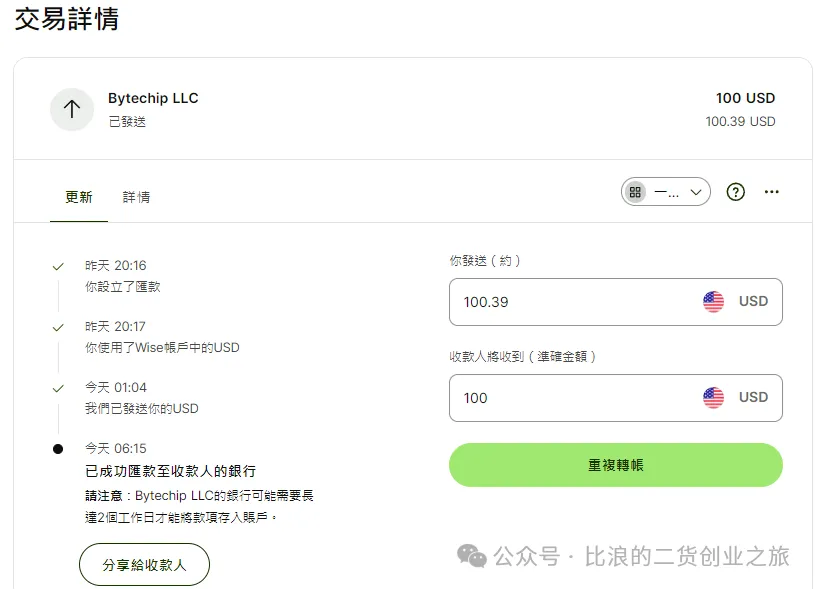Click the 100.39 send amount field

pos(570,302)
